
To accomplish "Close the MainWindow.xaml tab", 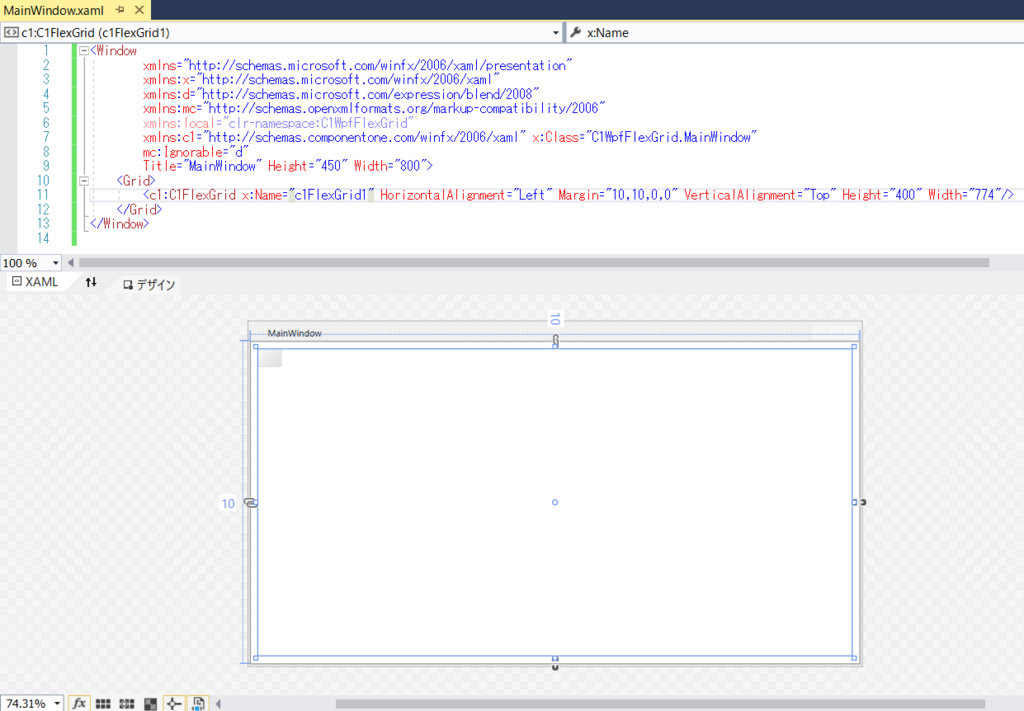I will click(139, 10).
